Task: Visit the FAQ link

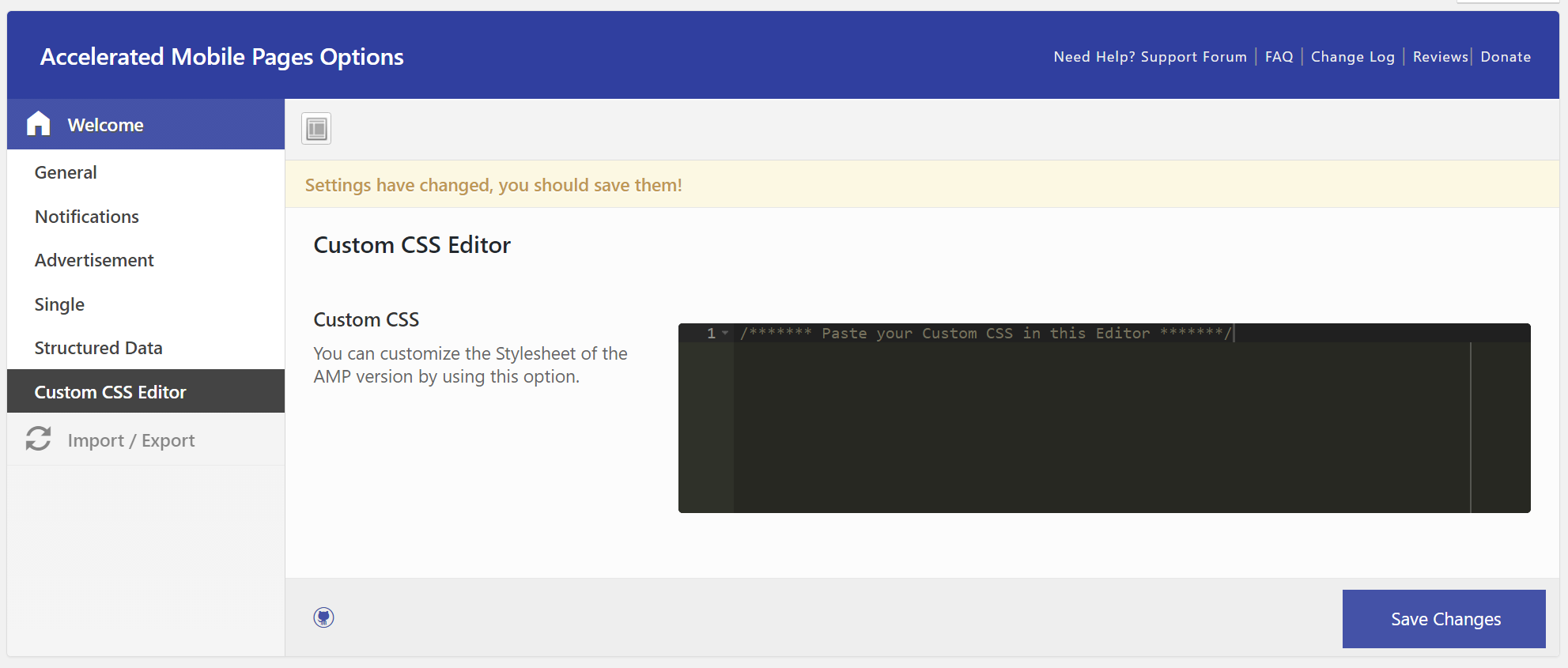Action: [x=1279, y=57]
